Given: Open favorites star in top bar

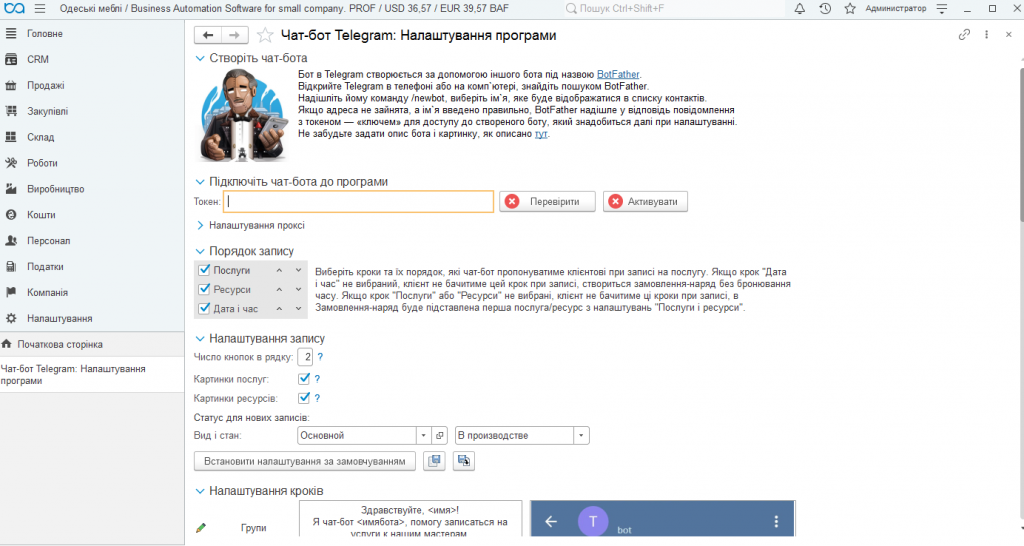Looking at the screenshot, I should point(850,8).
